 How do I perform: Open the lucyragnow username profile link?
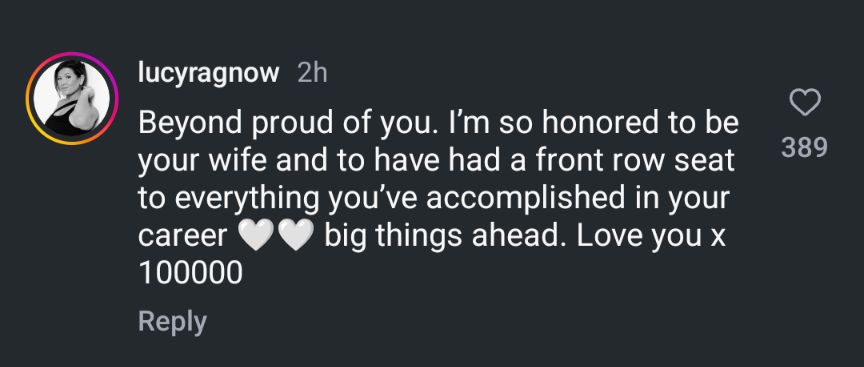click(209, 74)
